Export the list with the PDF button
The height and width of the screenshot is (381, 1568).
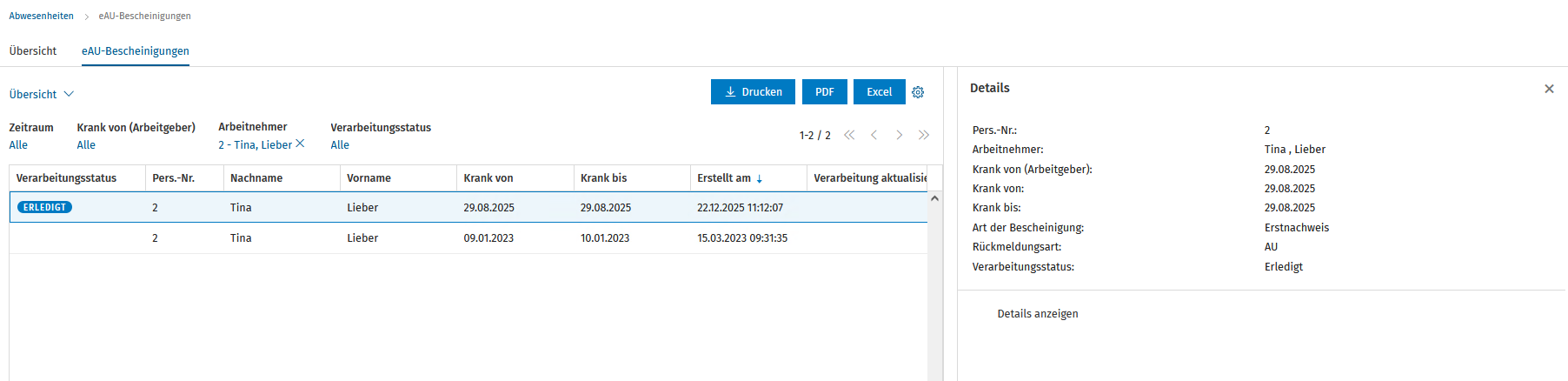pos(825,91)
